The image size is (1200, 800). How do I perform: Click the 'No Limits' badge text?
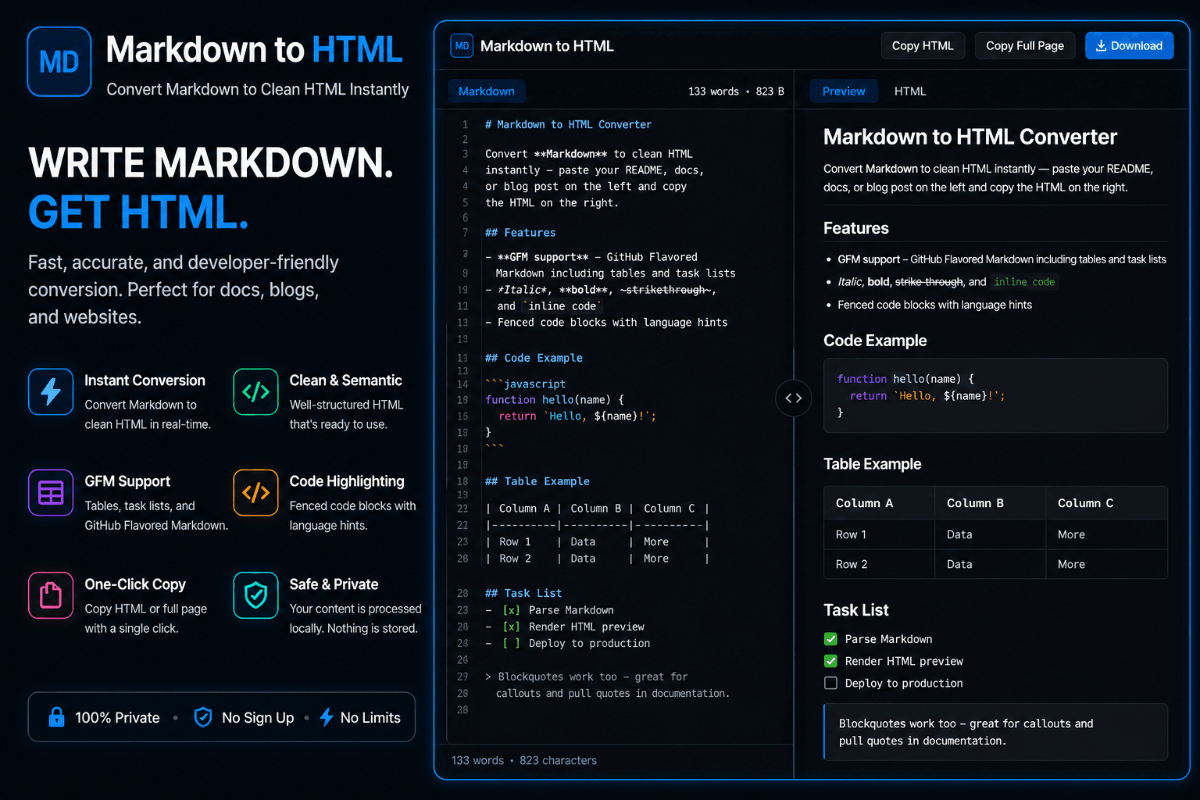(x=370, y=717)
